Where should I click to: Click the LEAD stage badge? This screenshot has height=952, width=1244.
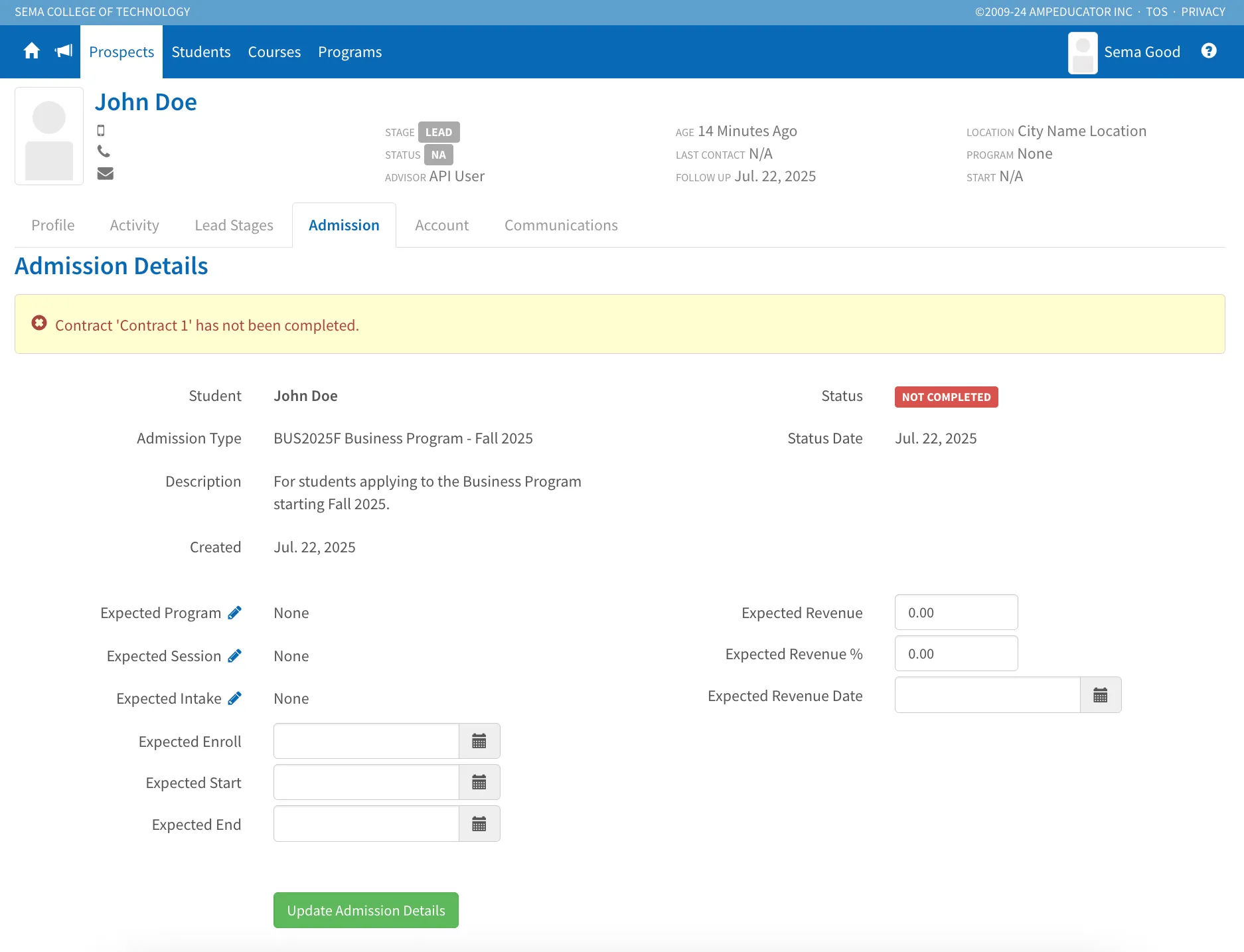(x=439, y=132)
